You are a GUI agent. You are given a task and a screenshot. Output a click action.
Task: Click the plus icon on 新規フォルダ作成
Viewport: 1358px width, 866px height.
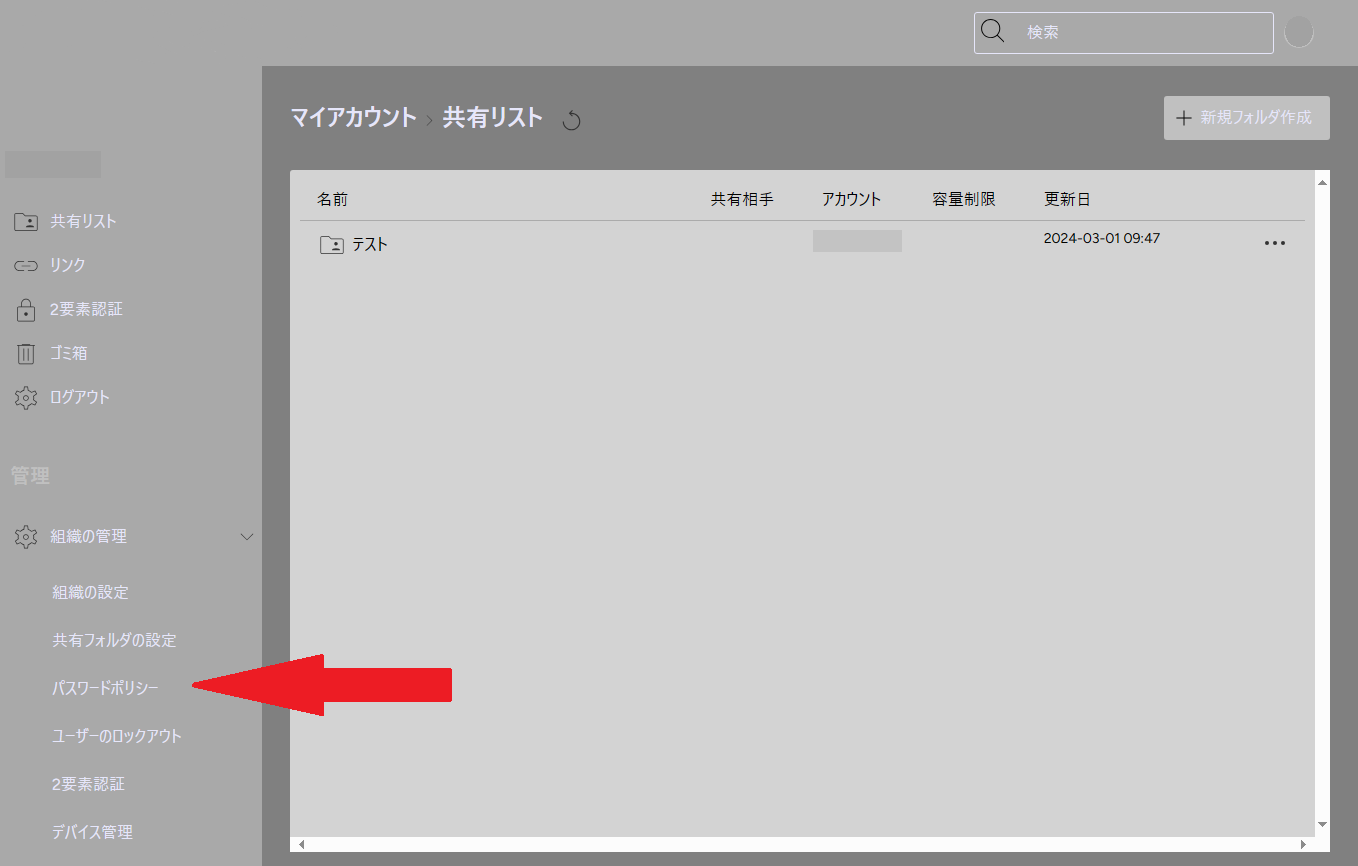pos(1184,118)
